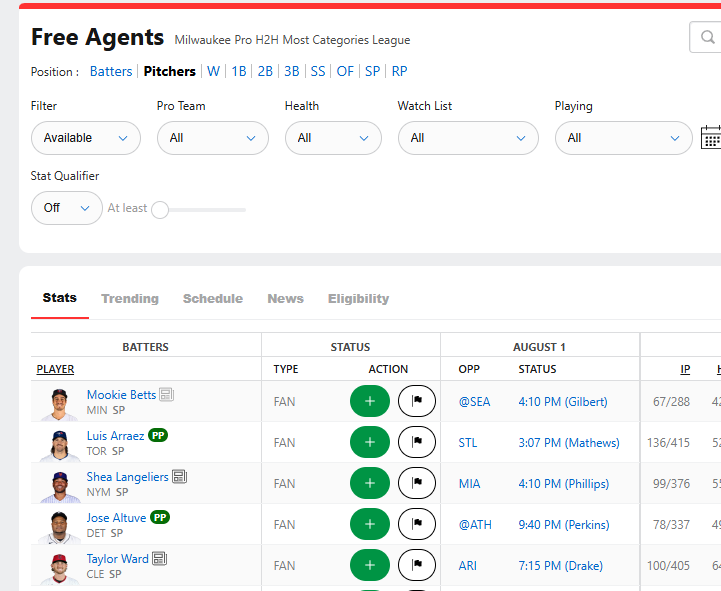Switch to the News tab

[286, 298]
